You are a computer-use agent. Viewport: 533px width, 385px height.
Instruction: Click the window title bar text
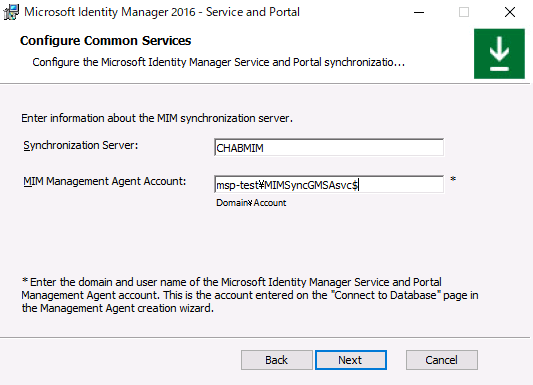[162, 12]
